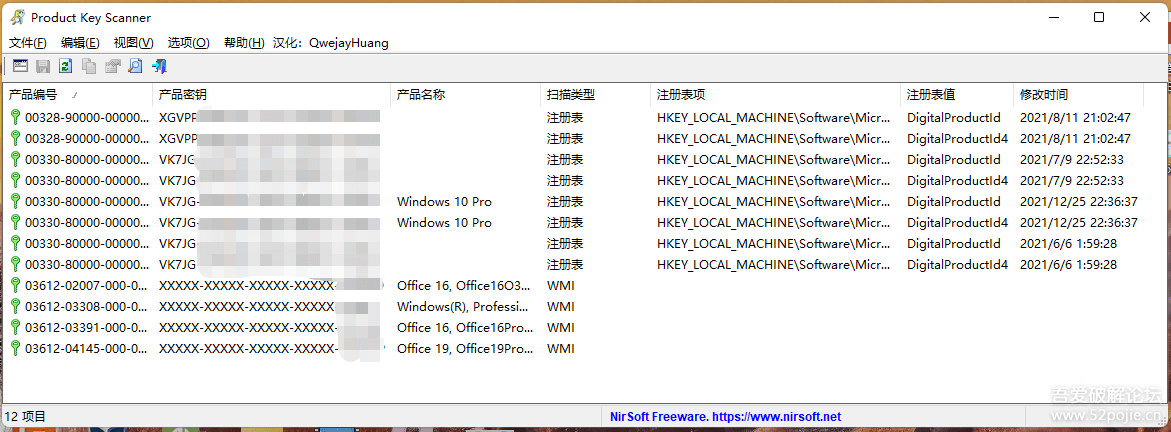Sort by the 产品名称 column header

(x=465, y=95)
